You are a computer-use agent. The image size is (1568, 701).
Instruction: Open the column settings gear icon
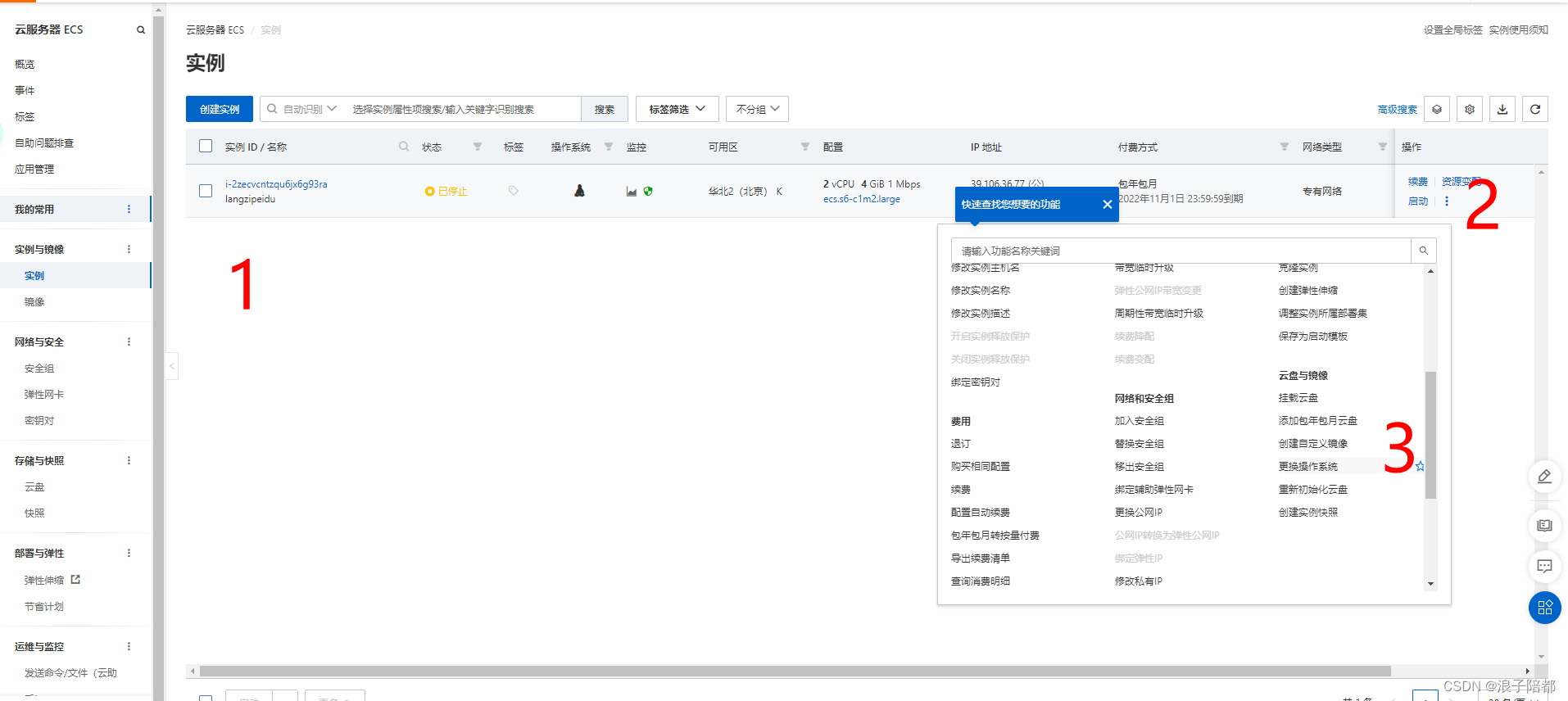[x=1470, y=109]
